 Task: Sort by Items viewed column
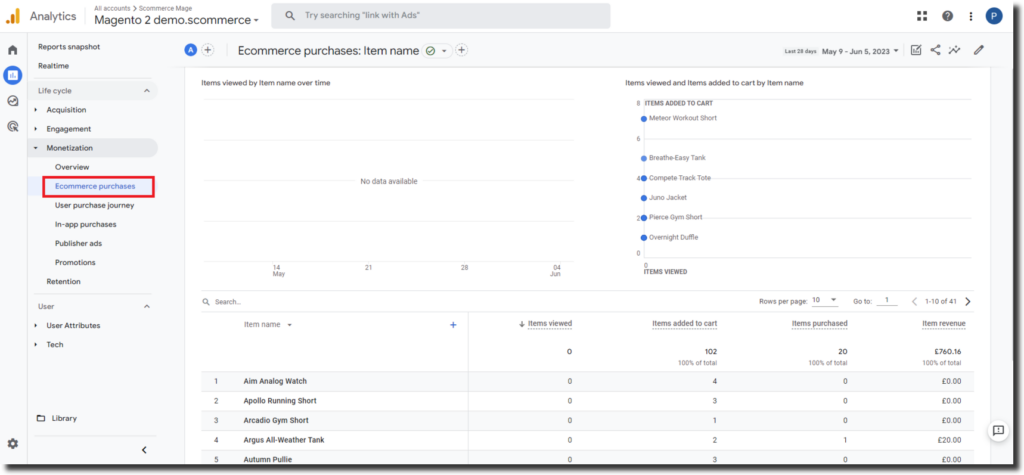[x=549, y=323]
